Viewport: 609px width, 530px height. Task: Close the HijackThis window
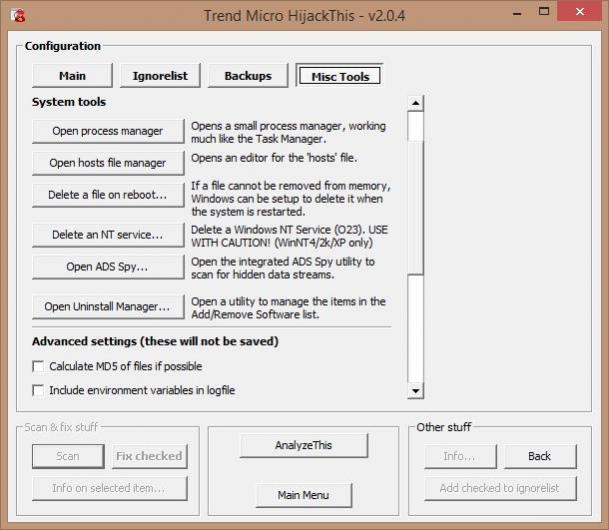pos(580,12)
